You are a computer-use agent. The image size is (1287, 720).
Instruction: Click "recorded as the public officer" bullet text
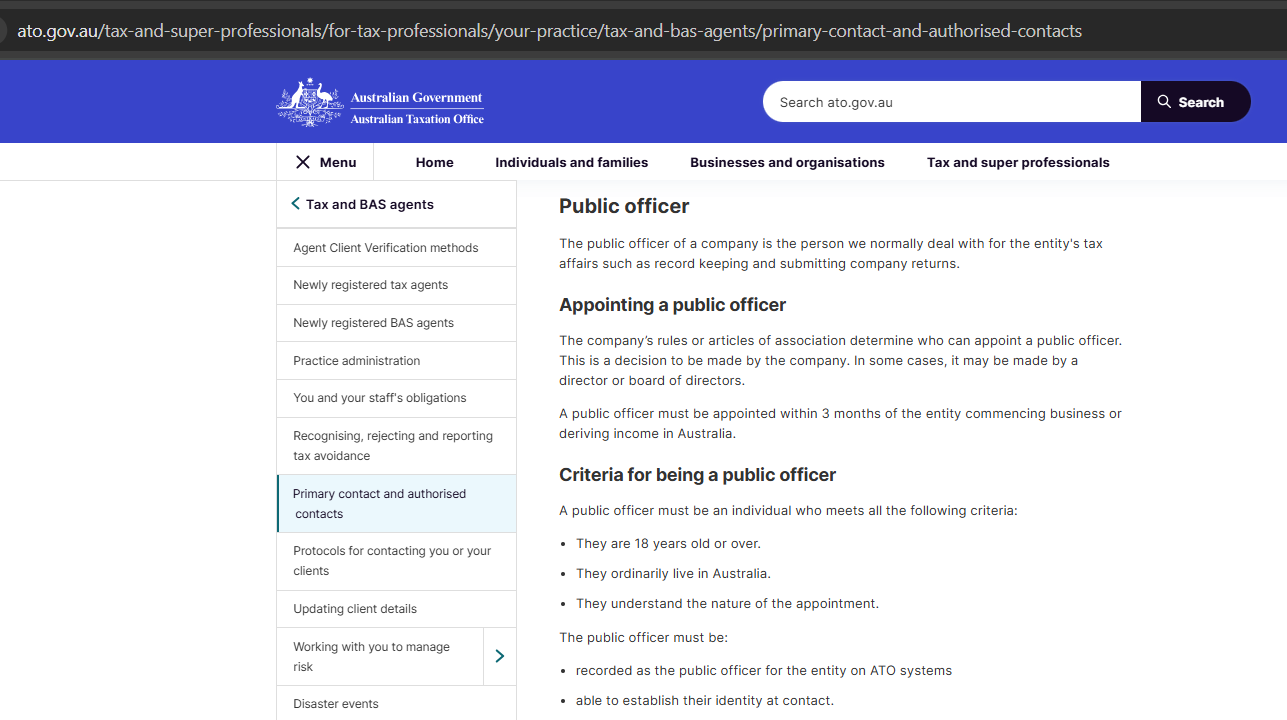tap(764, 671)
